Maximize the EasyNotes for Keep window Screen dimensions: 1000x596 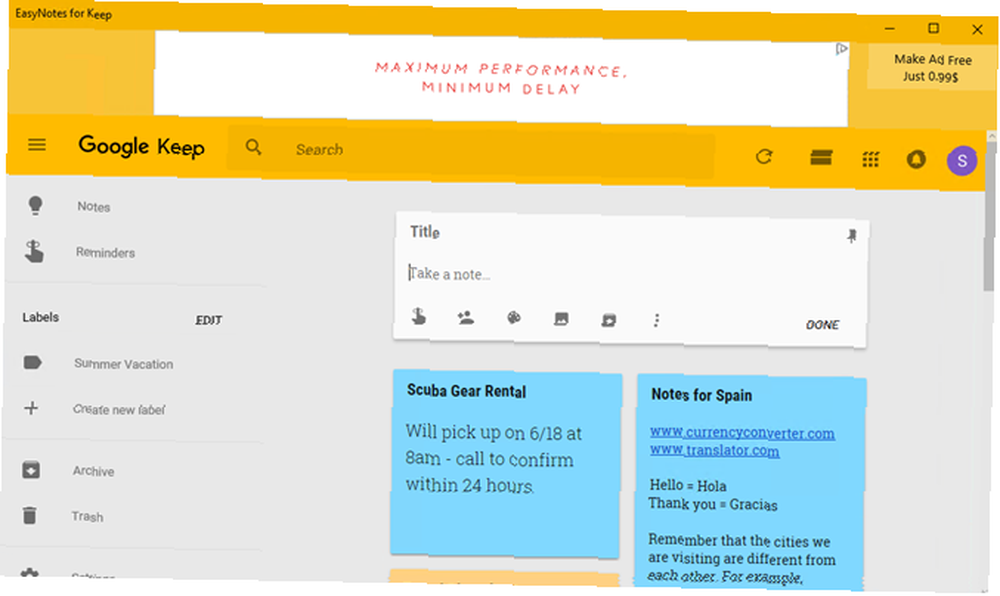(x=933, y=29)
